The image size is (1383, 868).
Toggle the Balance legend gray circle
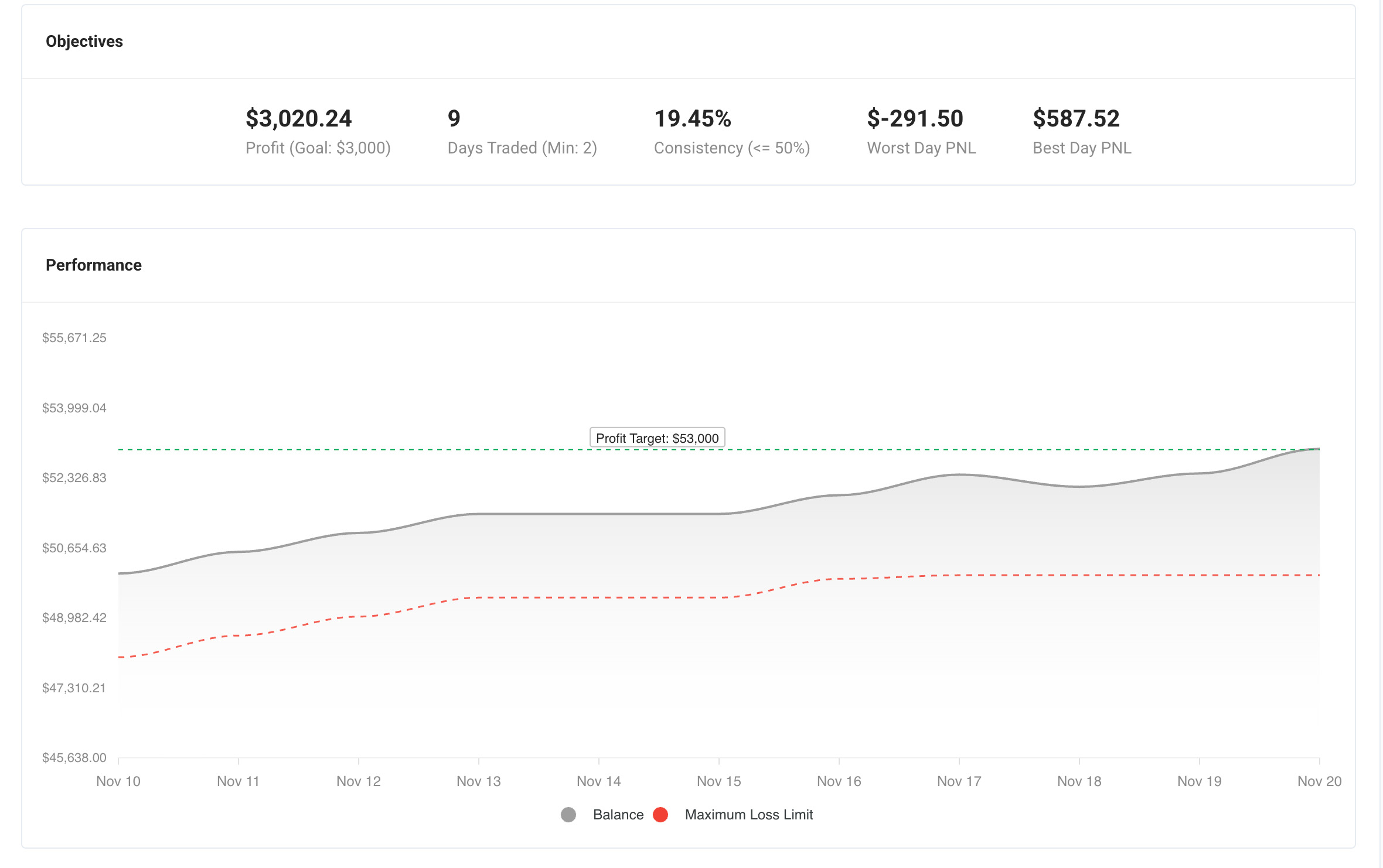[568, 815]
